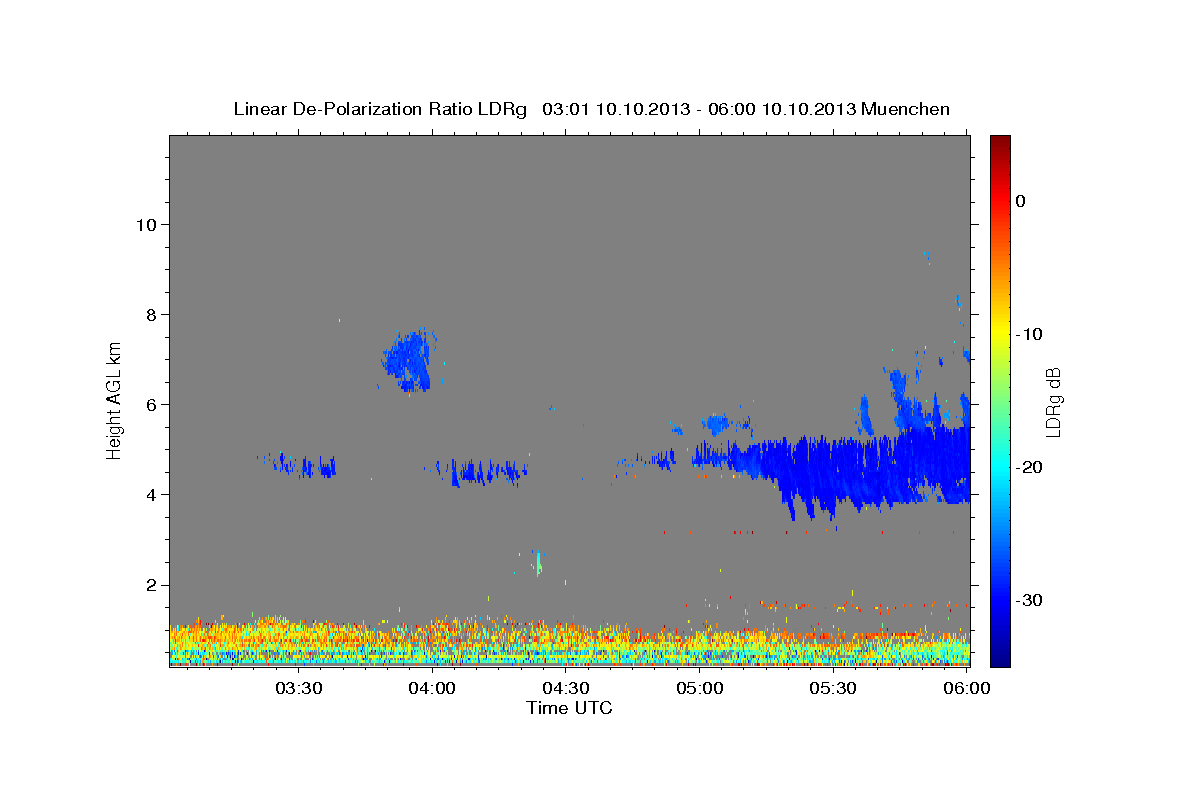Screen dimensions: 1200x800
Task: Click the 'Muenchen' location in the title
Action: pyautogui.click(x=907, y=109)
